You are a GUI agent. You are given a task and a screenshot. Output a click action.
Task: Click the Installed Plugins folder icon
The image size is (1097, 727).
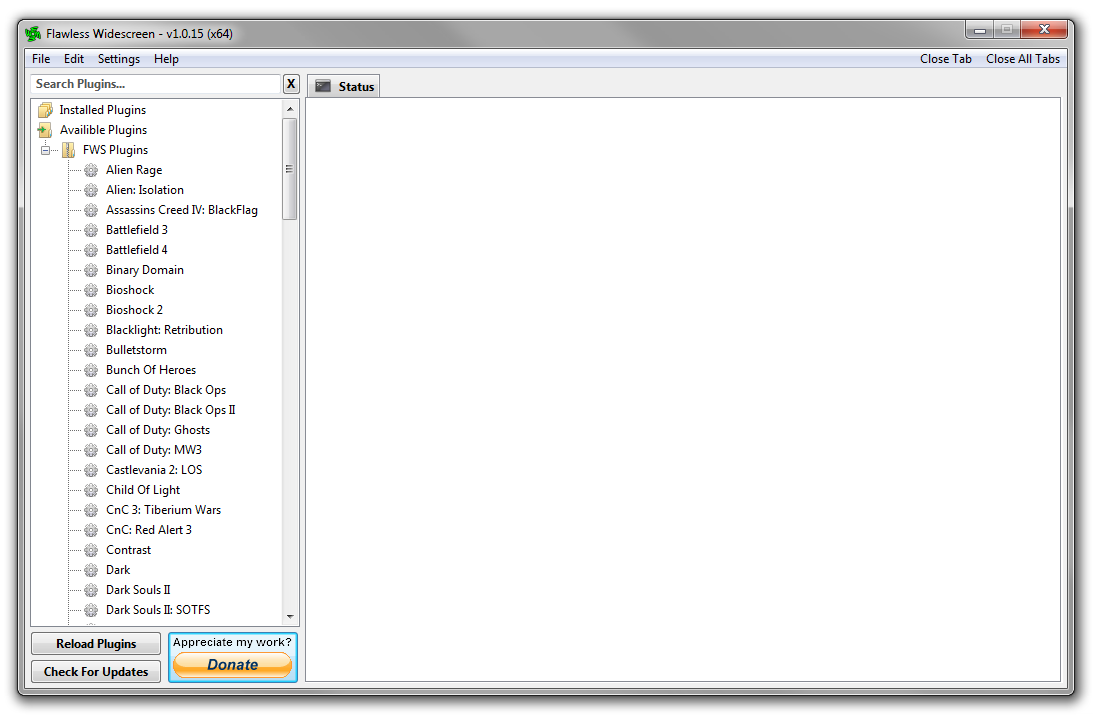[45, 110]
